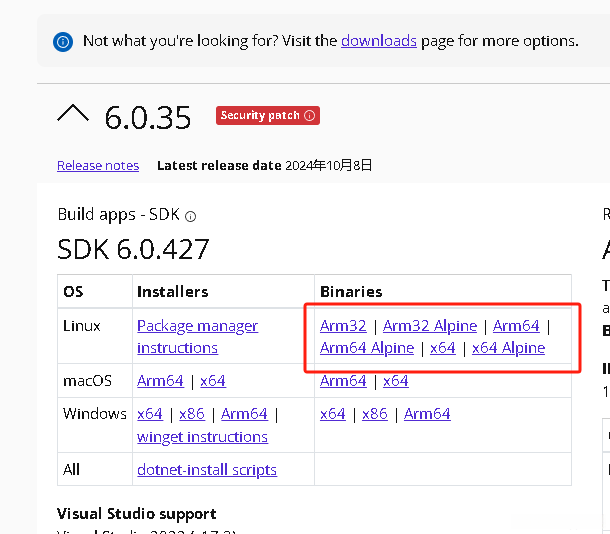Download Linux Arm32 Alpine binaries
The height and width of the screenshot is (534, 610).
click(x=430, y=326)
